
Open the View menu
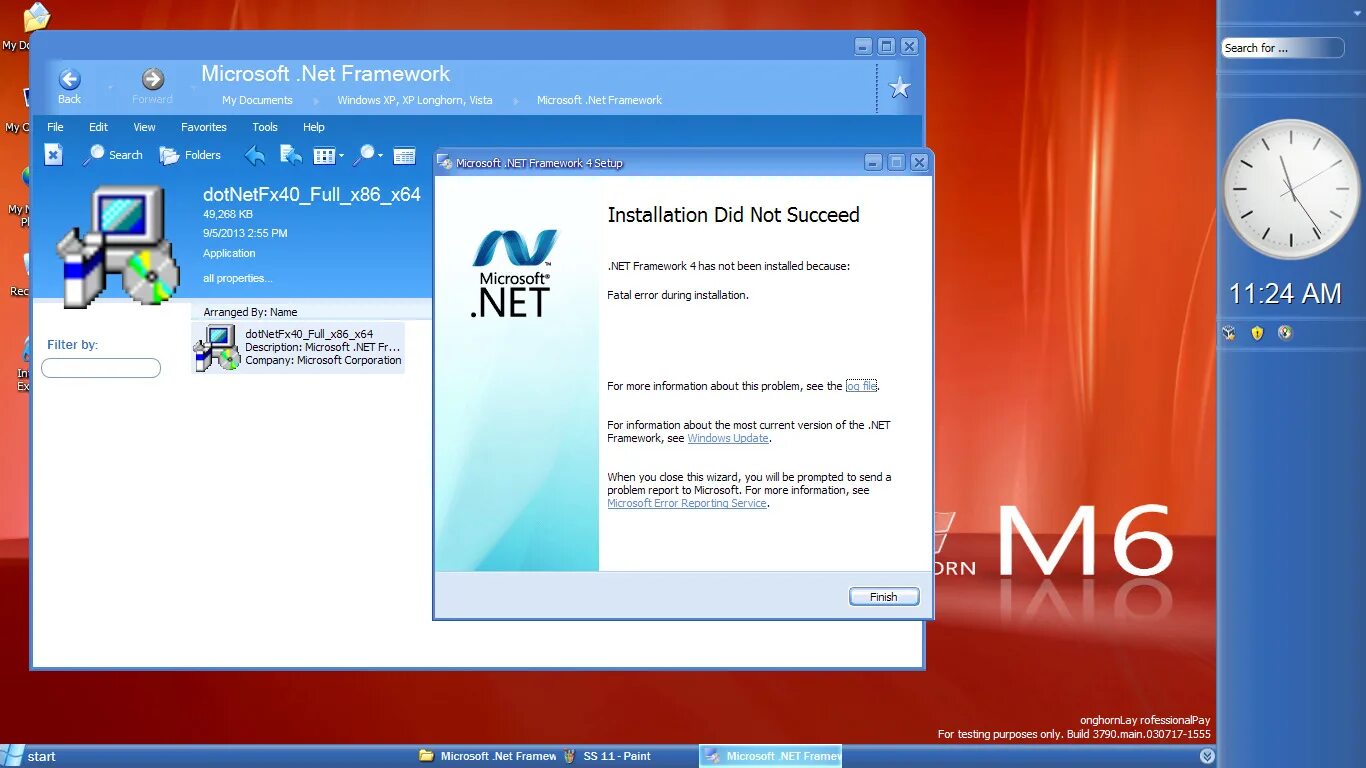tap(145, 127)
